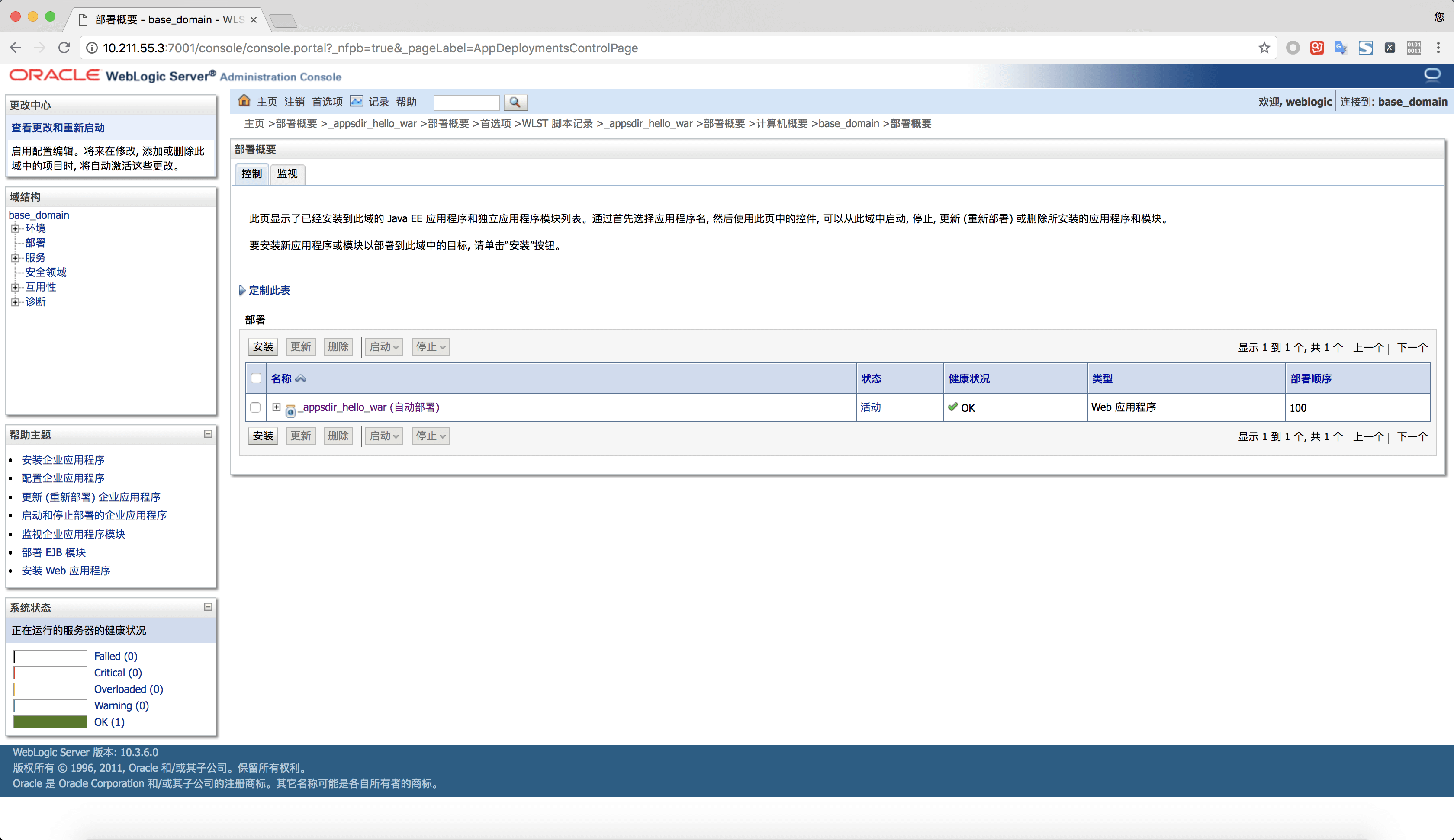
Task: Click the red extension icon in toolbar
Action: point(1317,48)
